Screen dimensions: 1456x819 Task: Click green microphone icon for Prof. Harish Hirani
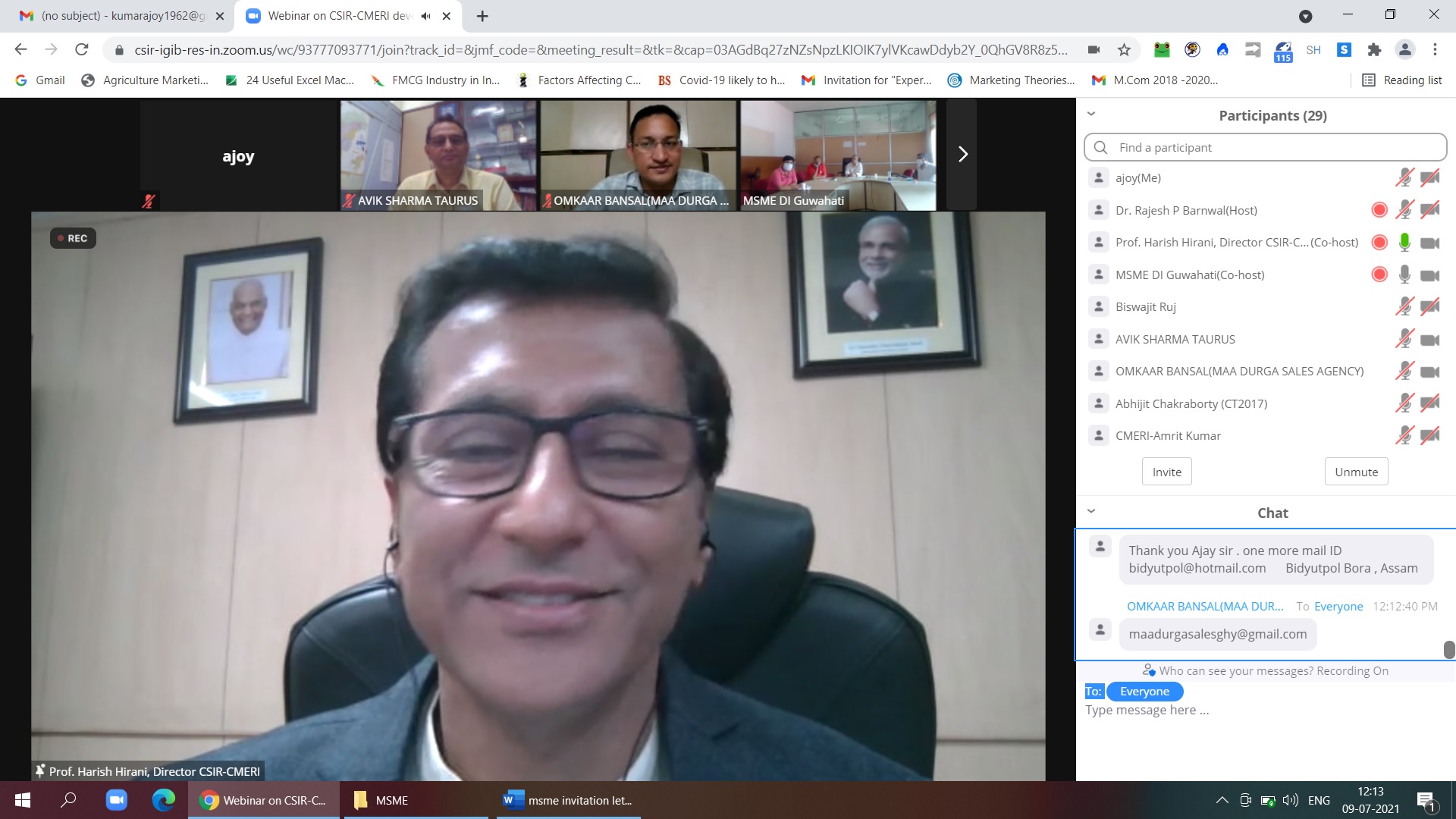[x=1404, y=243]
